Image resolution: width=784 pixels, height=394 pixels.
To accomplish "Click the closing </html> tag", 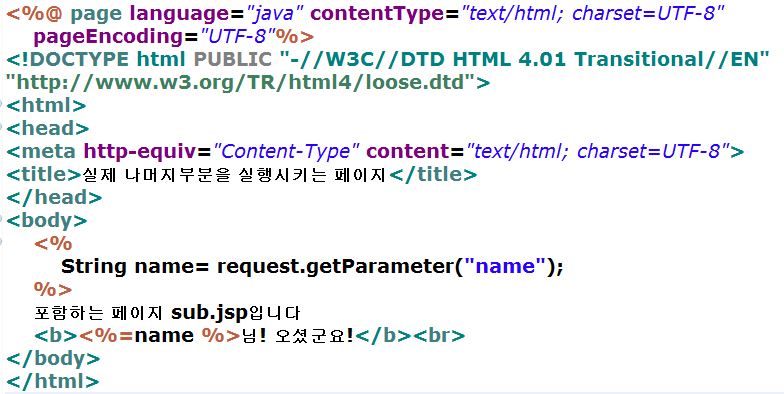I will (52, 382).
